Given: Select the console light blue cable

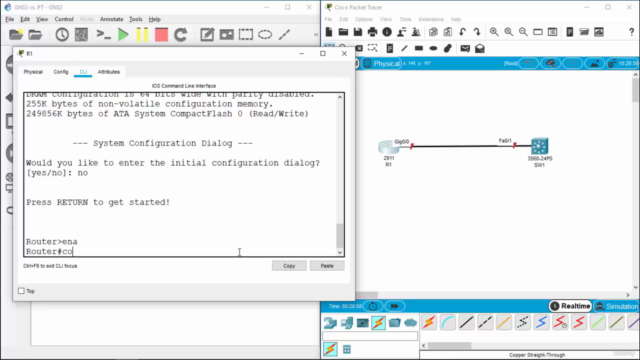Looking at the screenshot, I should point(448,322).
